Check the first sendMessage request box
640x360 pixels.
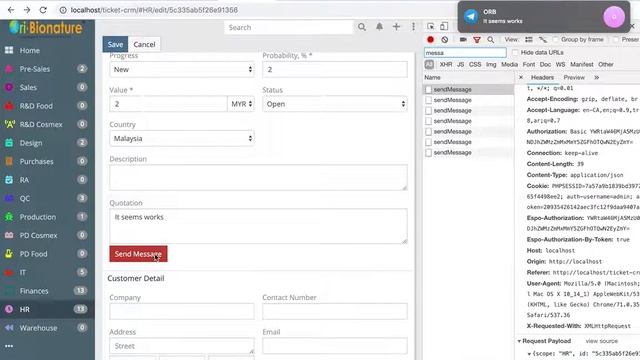click(x=428, y=89)
